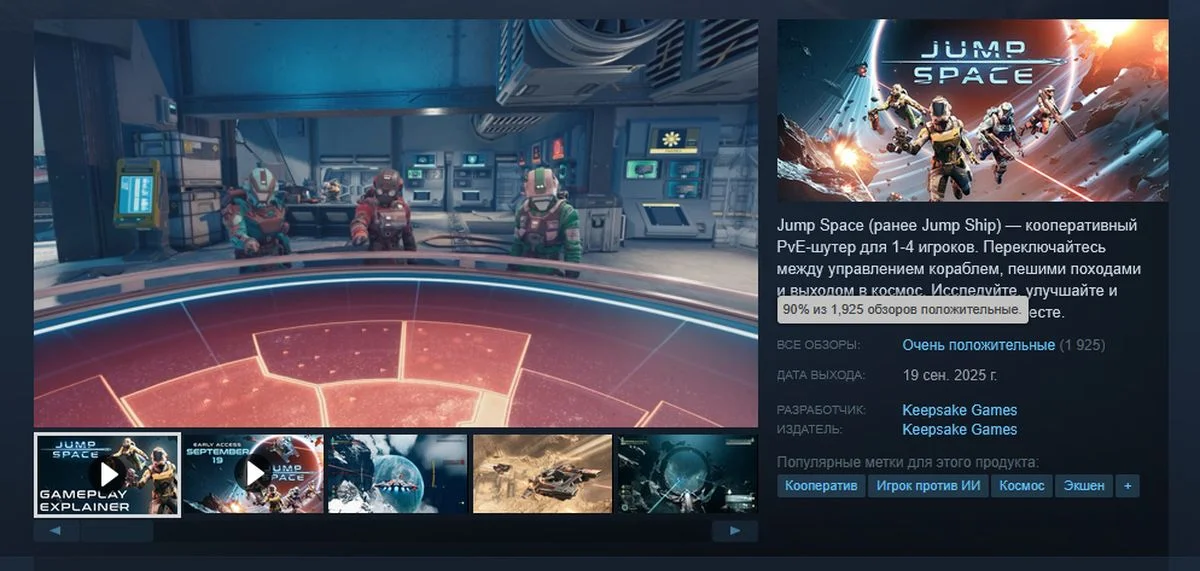Click the main video preview area
Screen dimensions: 1200x571
[396, 224]
